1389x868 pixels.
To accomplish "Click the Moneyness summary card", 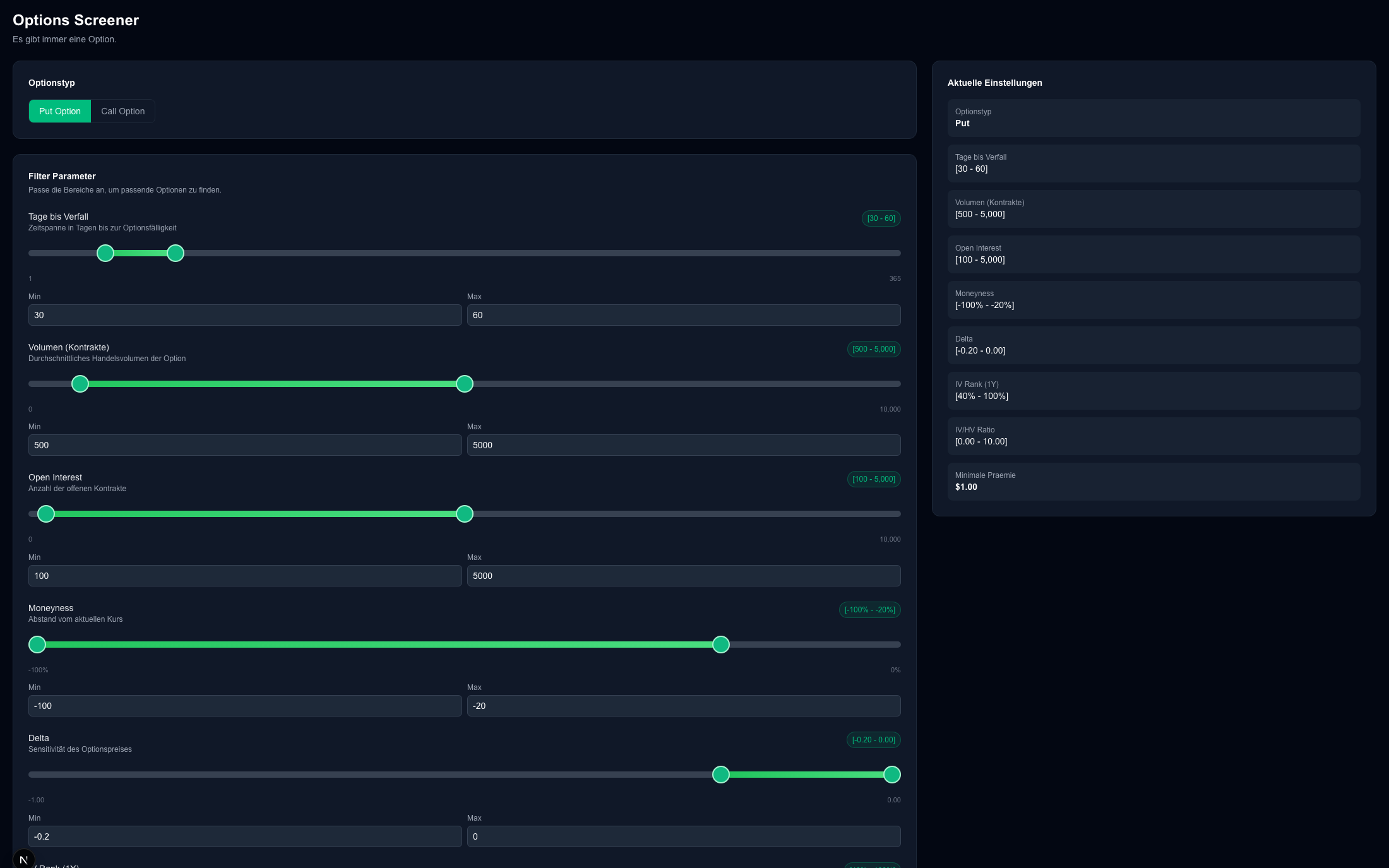I will click(1154, 300).
